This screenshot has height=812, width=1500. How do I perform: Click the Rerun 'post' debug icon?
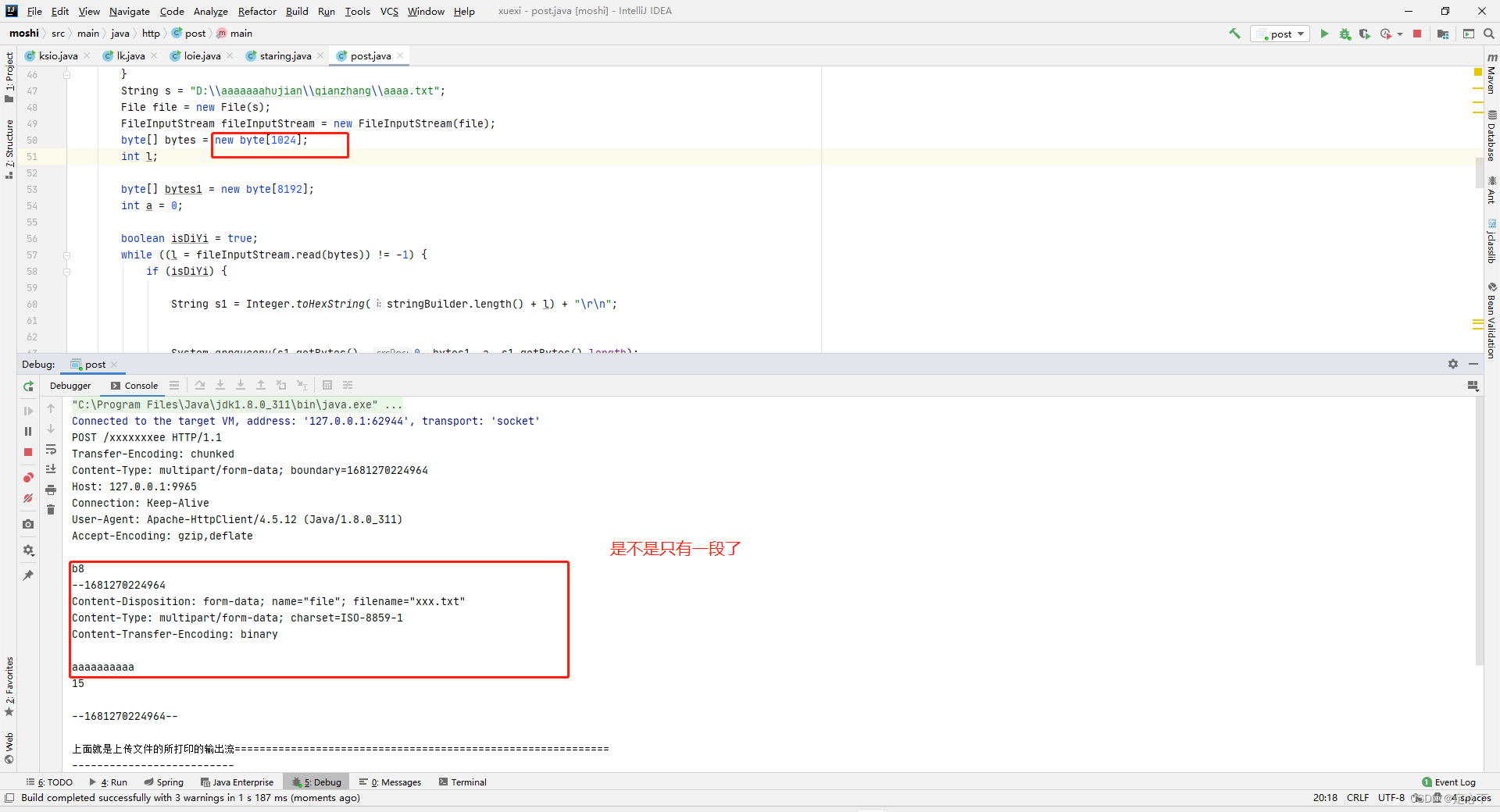(28, 386)
